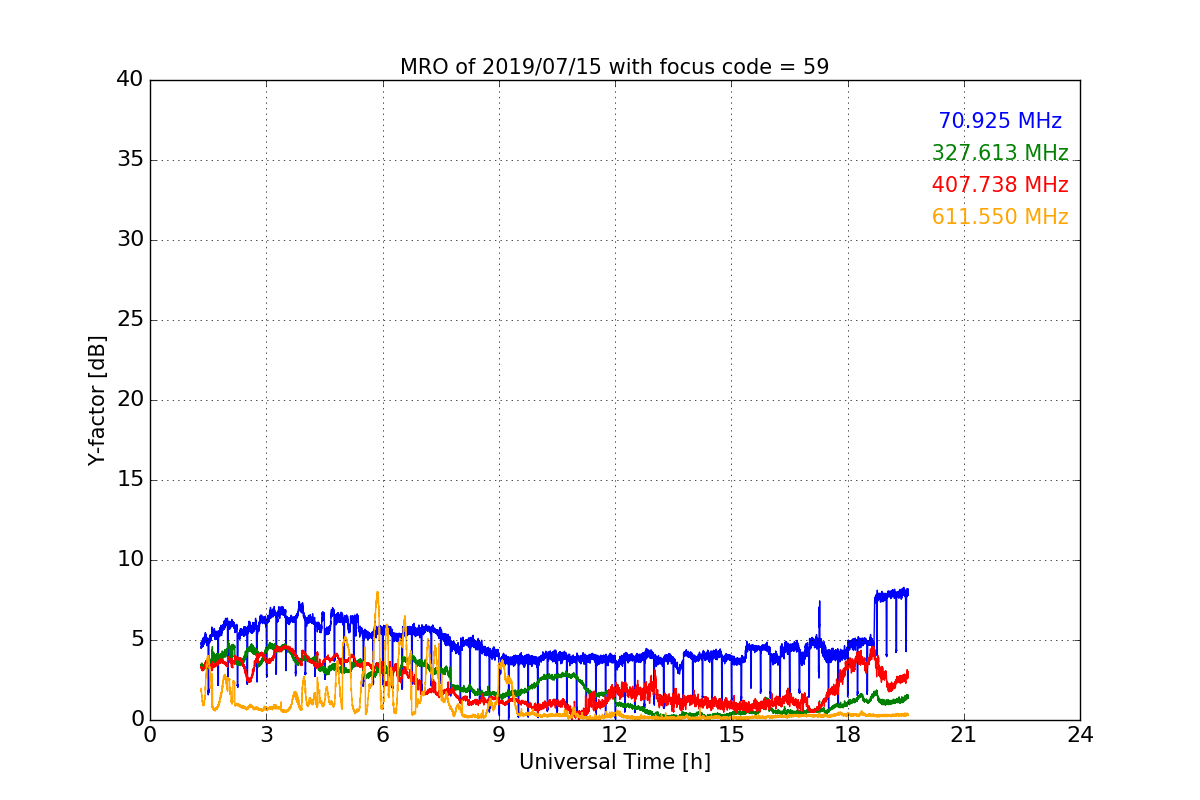The height and width of the screenshot is (800, 1200).
Task: Click the x-axis tick label 18
Action: tap(847, 735)
